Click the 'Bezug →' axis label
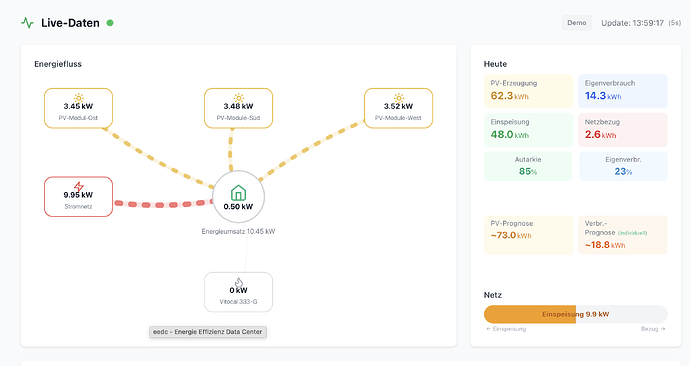 tap(653, 329)
